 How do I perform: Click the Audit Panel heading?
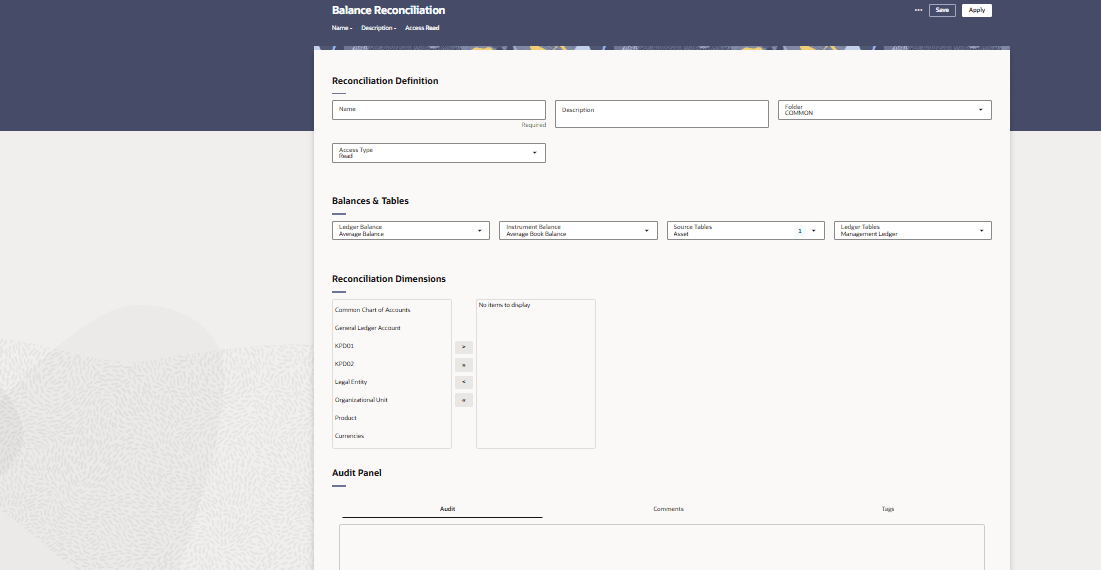(357, 473)
